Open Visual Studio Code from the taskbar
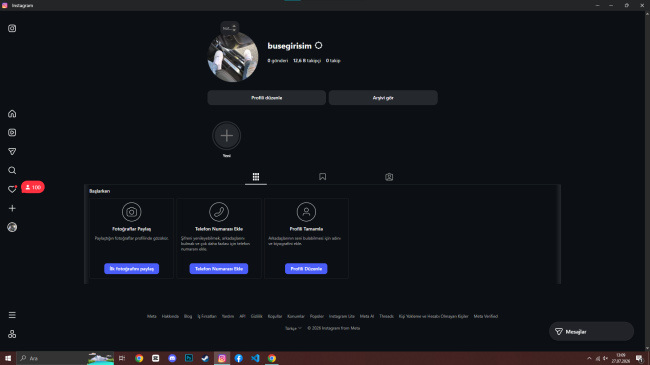The image size is (650, 365). pyautogui.click(x=255, y=358)
